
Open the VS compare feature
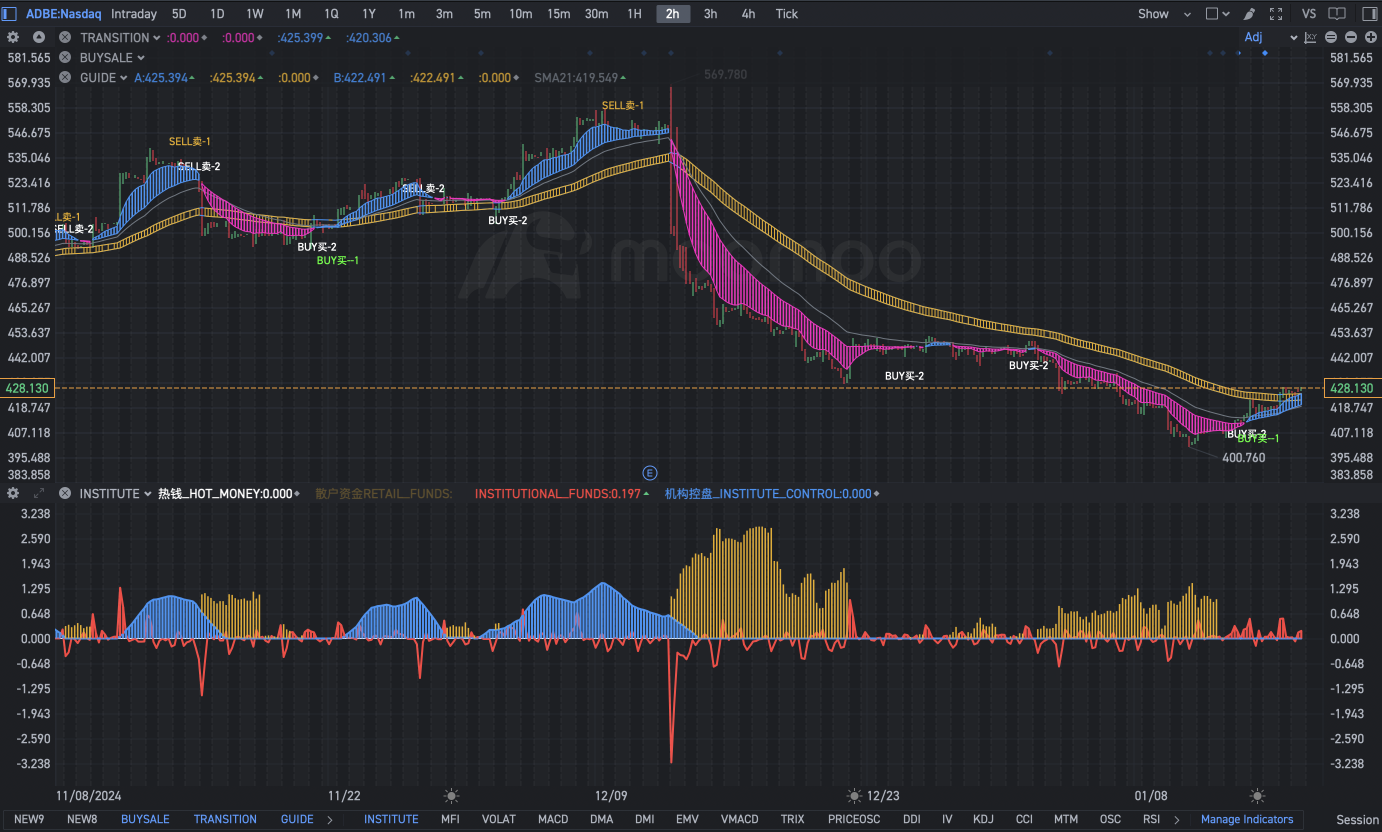click(1309, 14)
